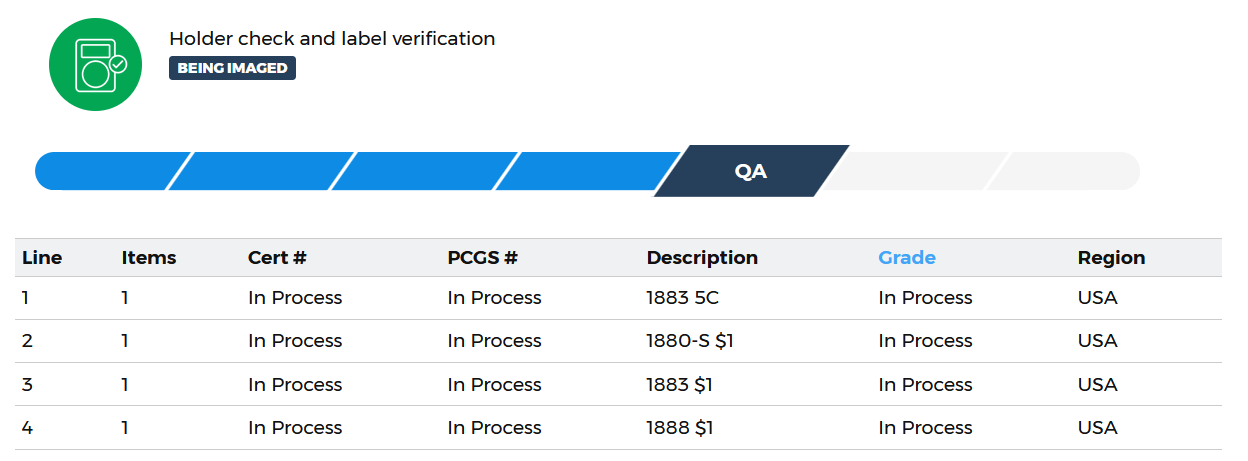Image resolution: width=1248 pixels, height=461 pixels.
Task: Click Holder check and label verification heading
Action: (332, 39)
